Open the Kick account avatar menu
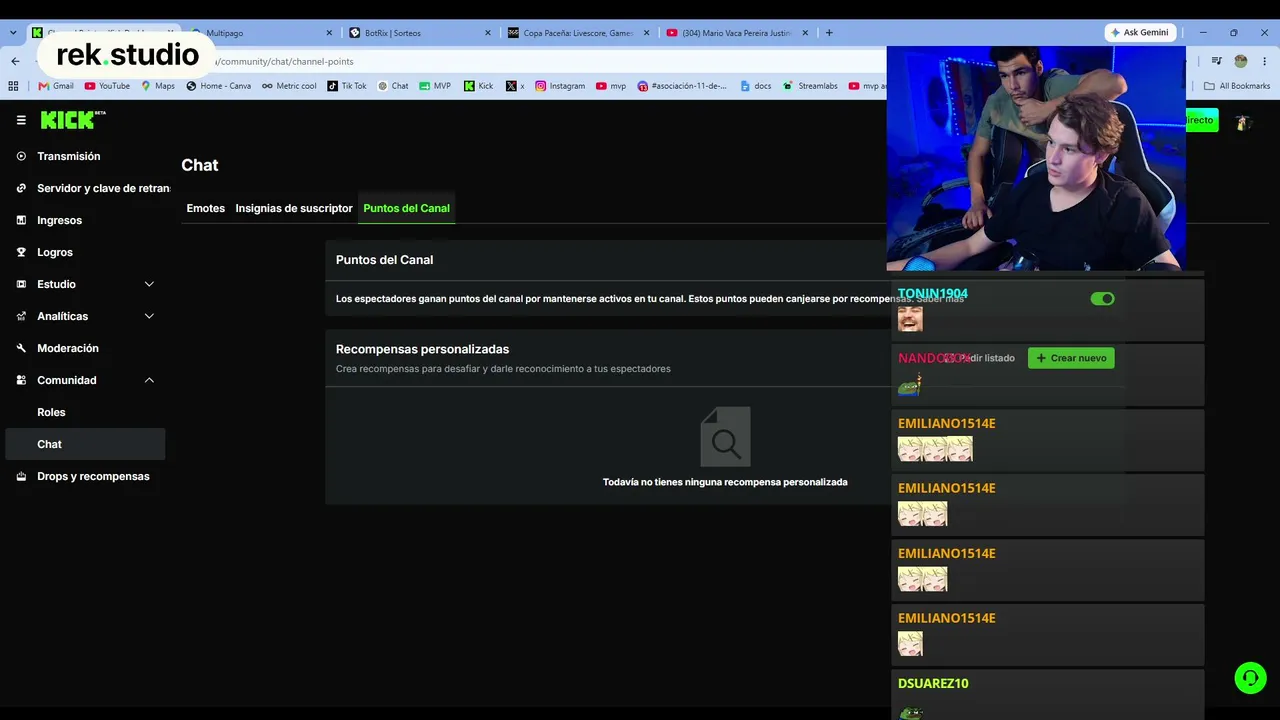This screenshot has height=720, width=1280. click(1243, 121)
